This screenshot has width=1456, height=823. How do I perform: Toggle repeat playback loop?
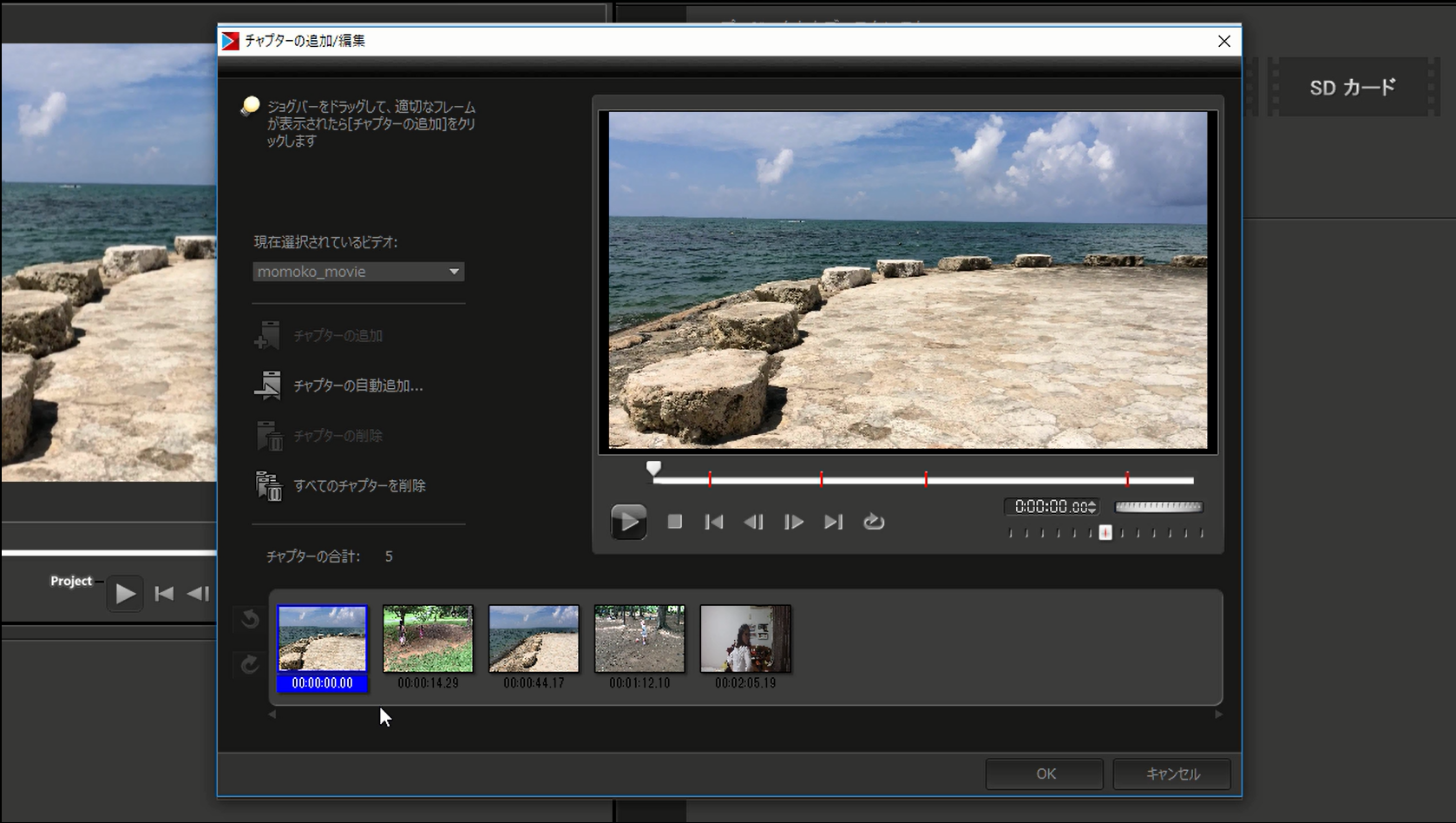pos(874,522)
